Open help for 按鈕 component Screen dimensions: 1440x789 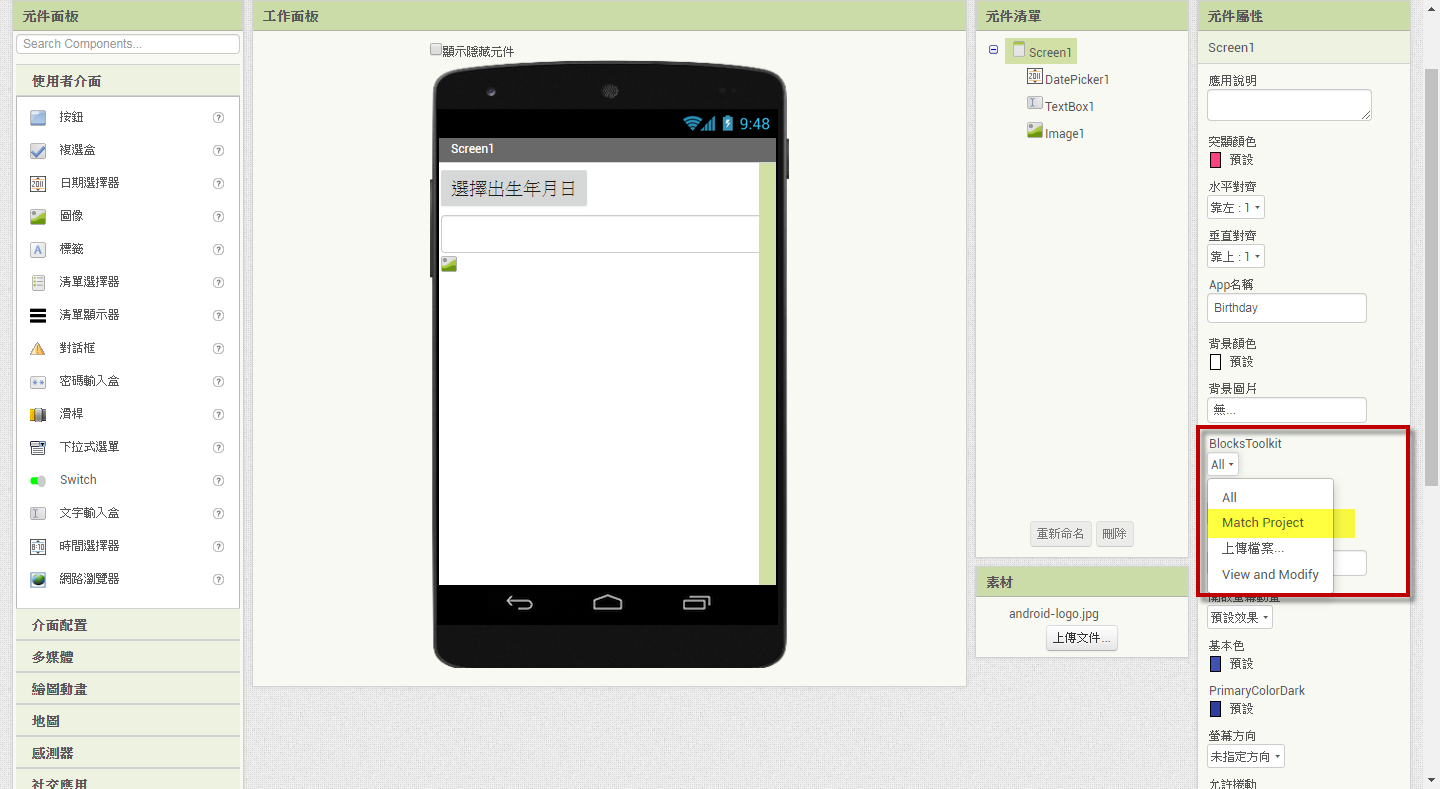point(218,118)
